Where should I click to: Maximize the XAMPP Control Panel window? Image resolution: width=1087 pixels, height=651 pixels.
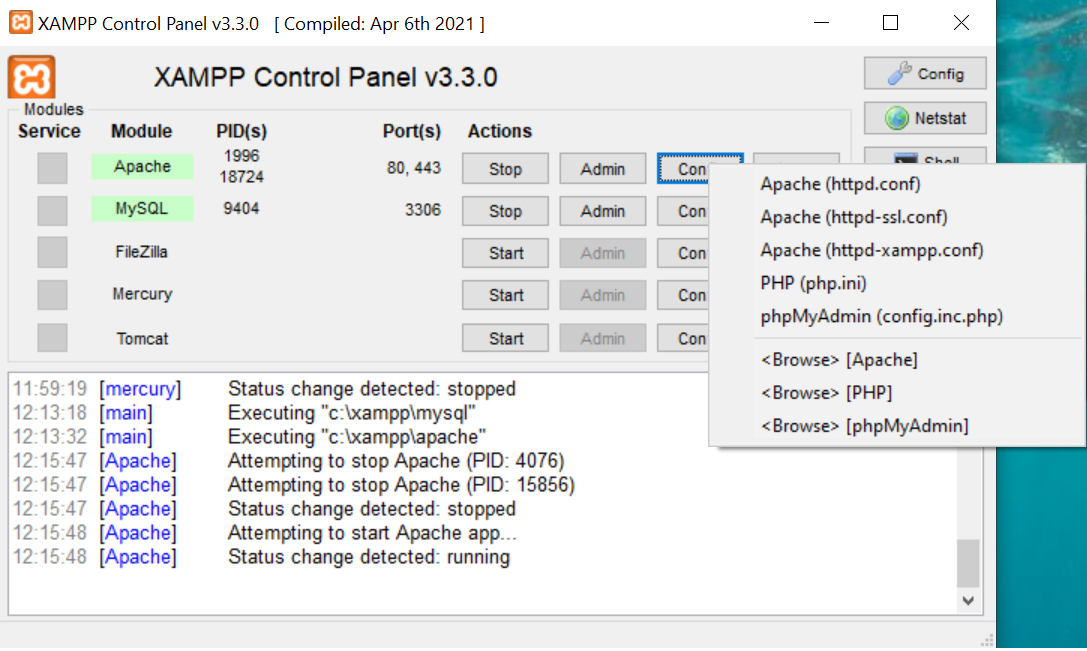pos(891,23)
